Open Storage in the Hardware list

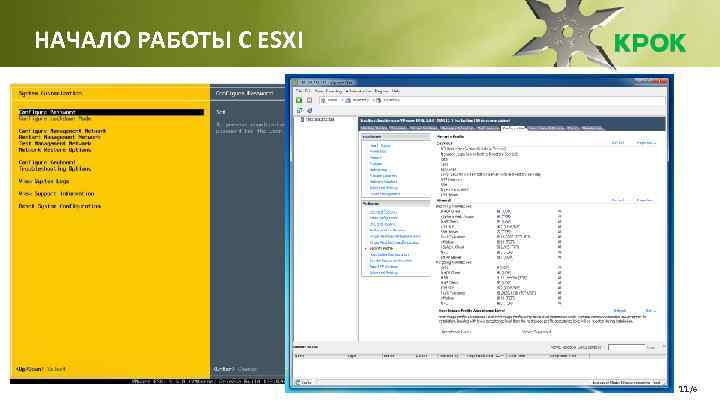[376, 163]
